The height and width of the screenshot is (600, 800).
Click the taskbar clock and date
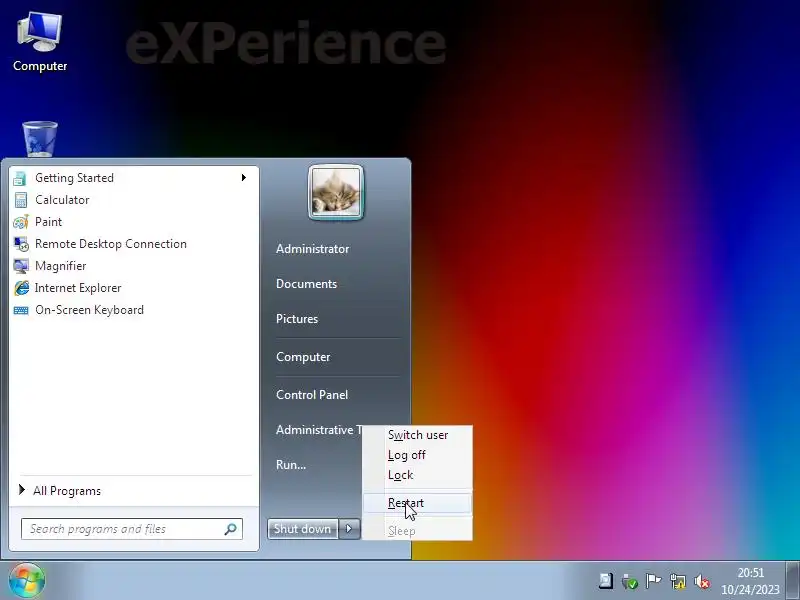[750, 581]
